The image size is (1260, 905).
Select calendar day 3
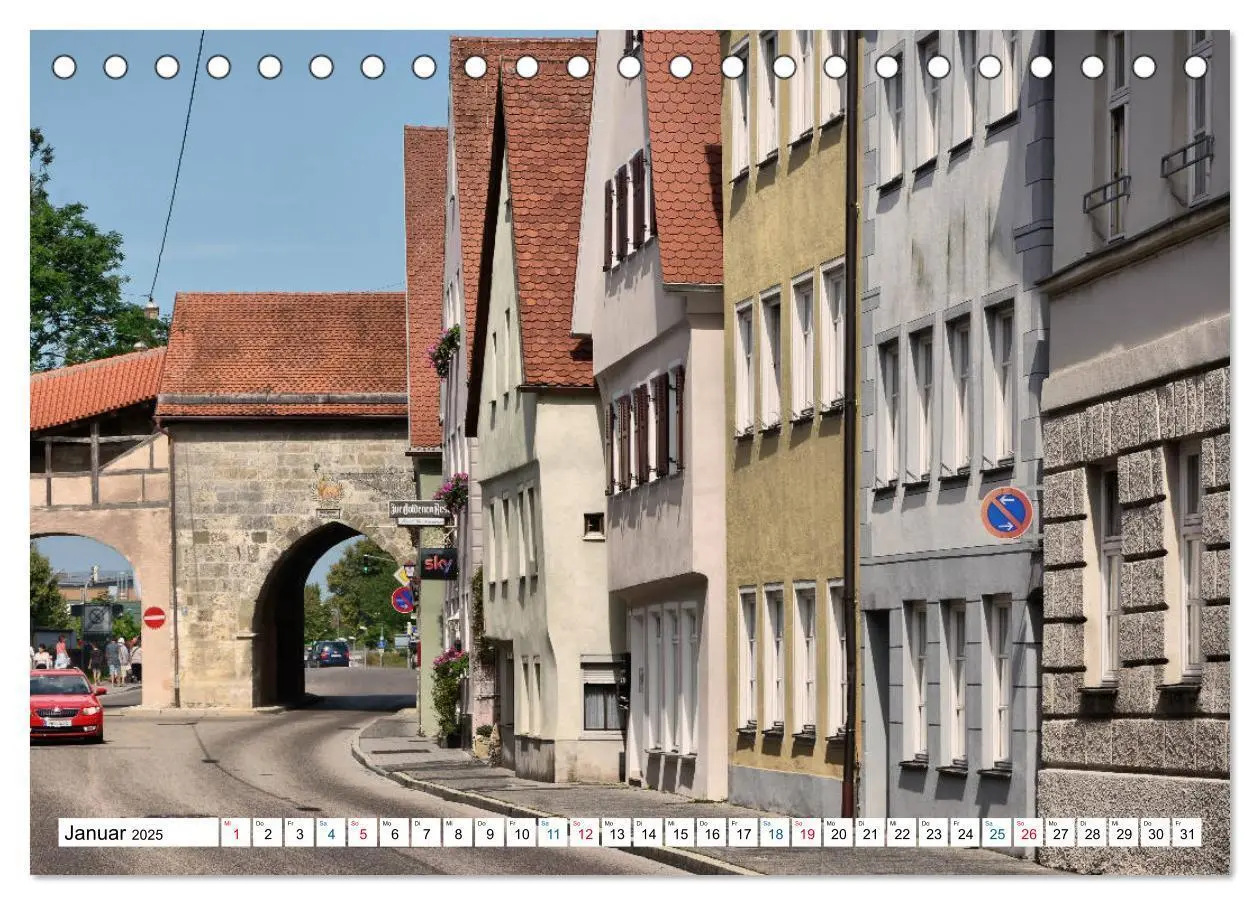tap(299, 832)
